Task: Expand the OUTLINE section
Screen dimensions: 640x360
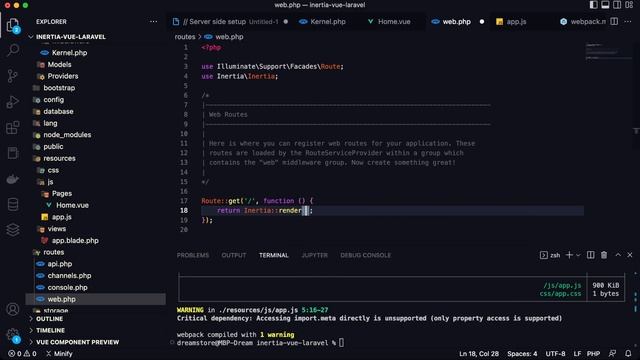Action: [x=49, y=319]
